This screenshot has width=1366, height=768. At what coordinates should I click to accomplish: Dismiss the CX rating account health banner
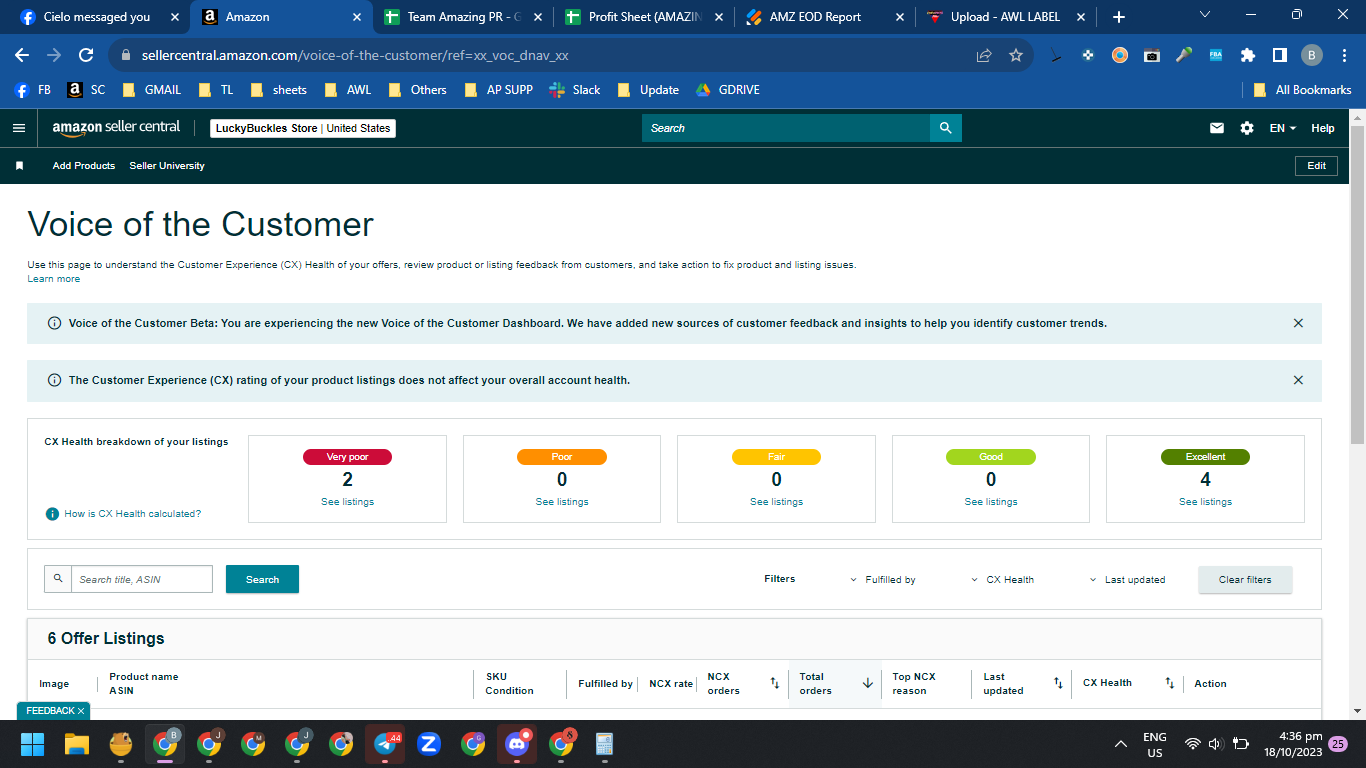coord(1298,380)
